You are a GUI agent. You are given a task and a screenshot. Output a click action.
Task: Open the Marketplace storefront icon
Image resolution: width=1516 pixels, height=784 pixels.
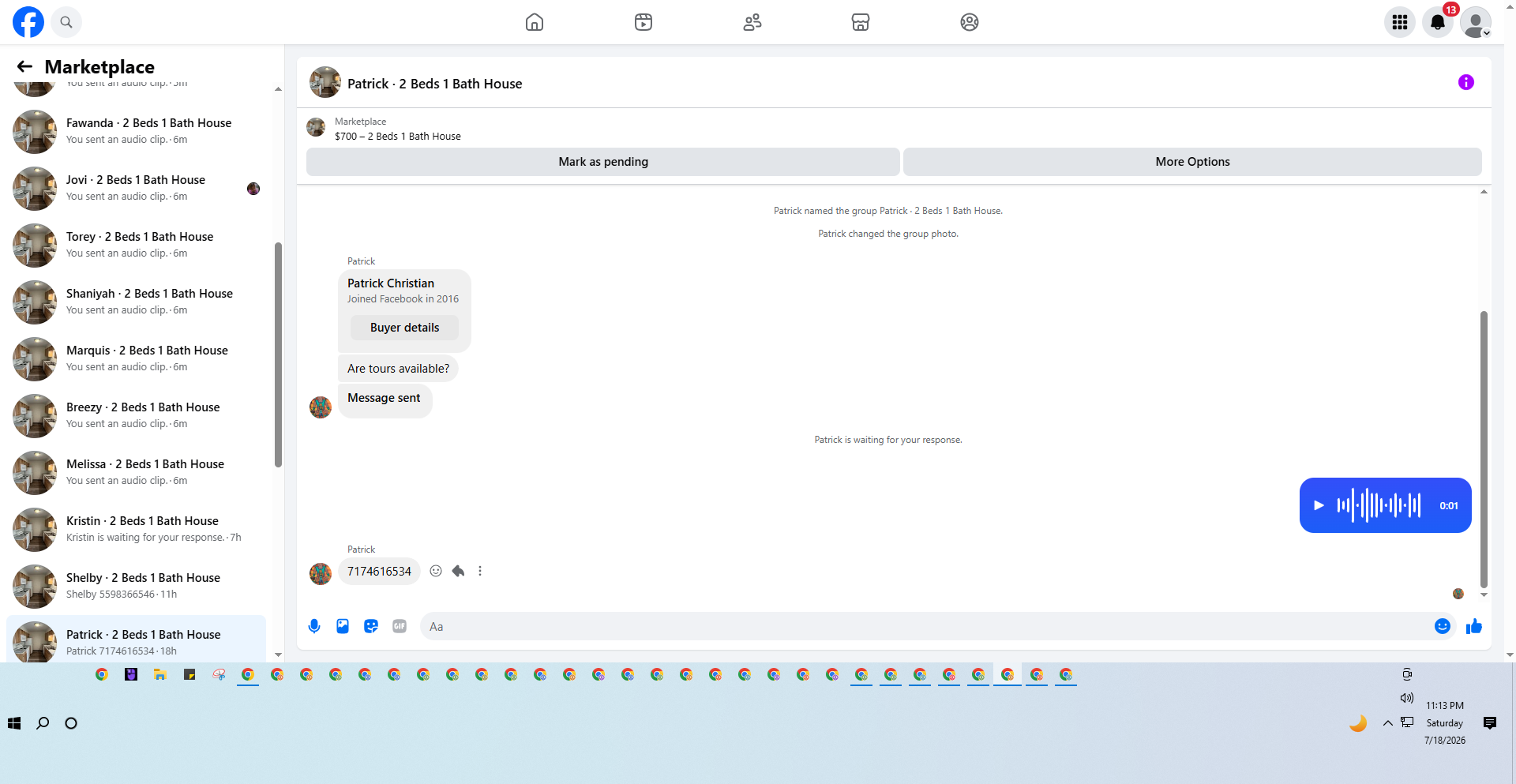861,22
